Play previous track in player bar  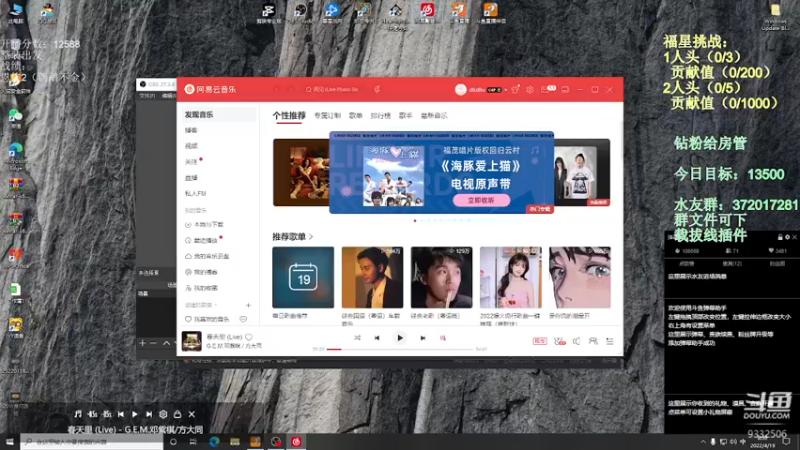click(377, 338)
